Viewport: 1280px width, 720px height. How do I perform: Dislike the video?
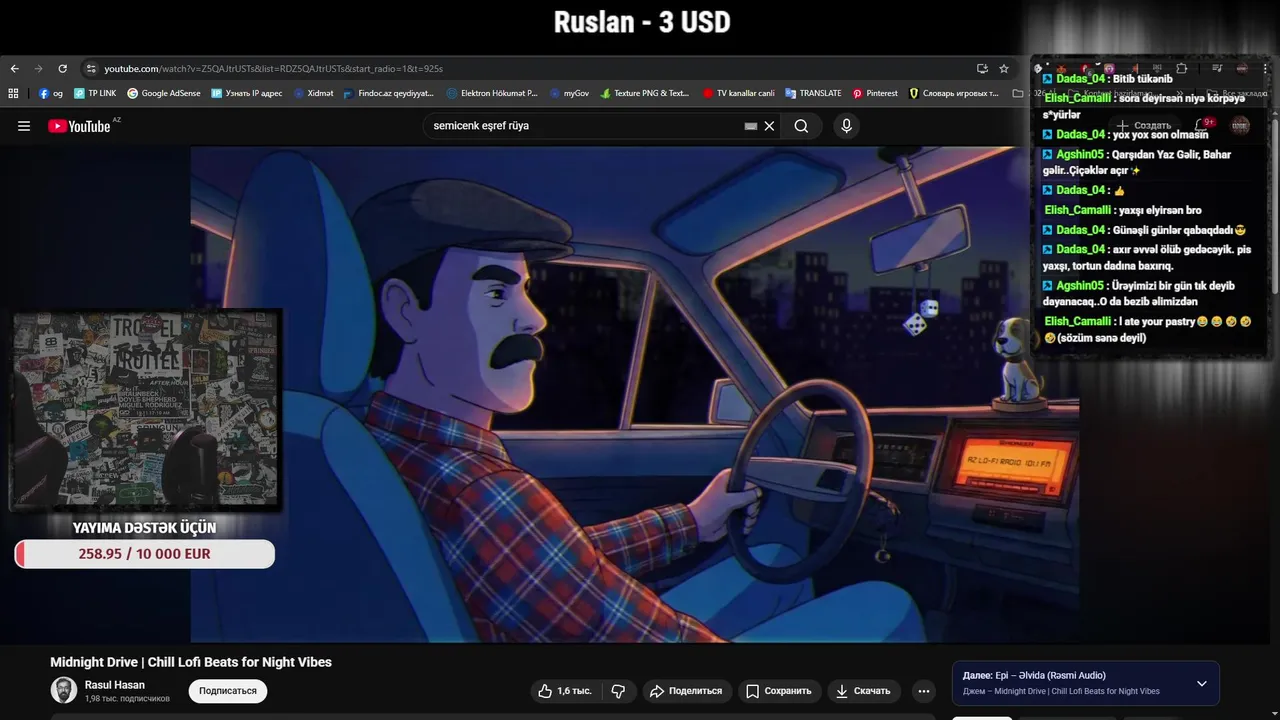(x=618, y=691)
